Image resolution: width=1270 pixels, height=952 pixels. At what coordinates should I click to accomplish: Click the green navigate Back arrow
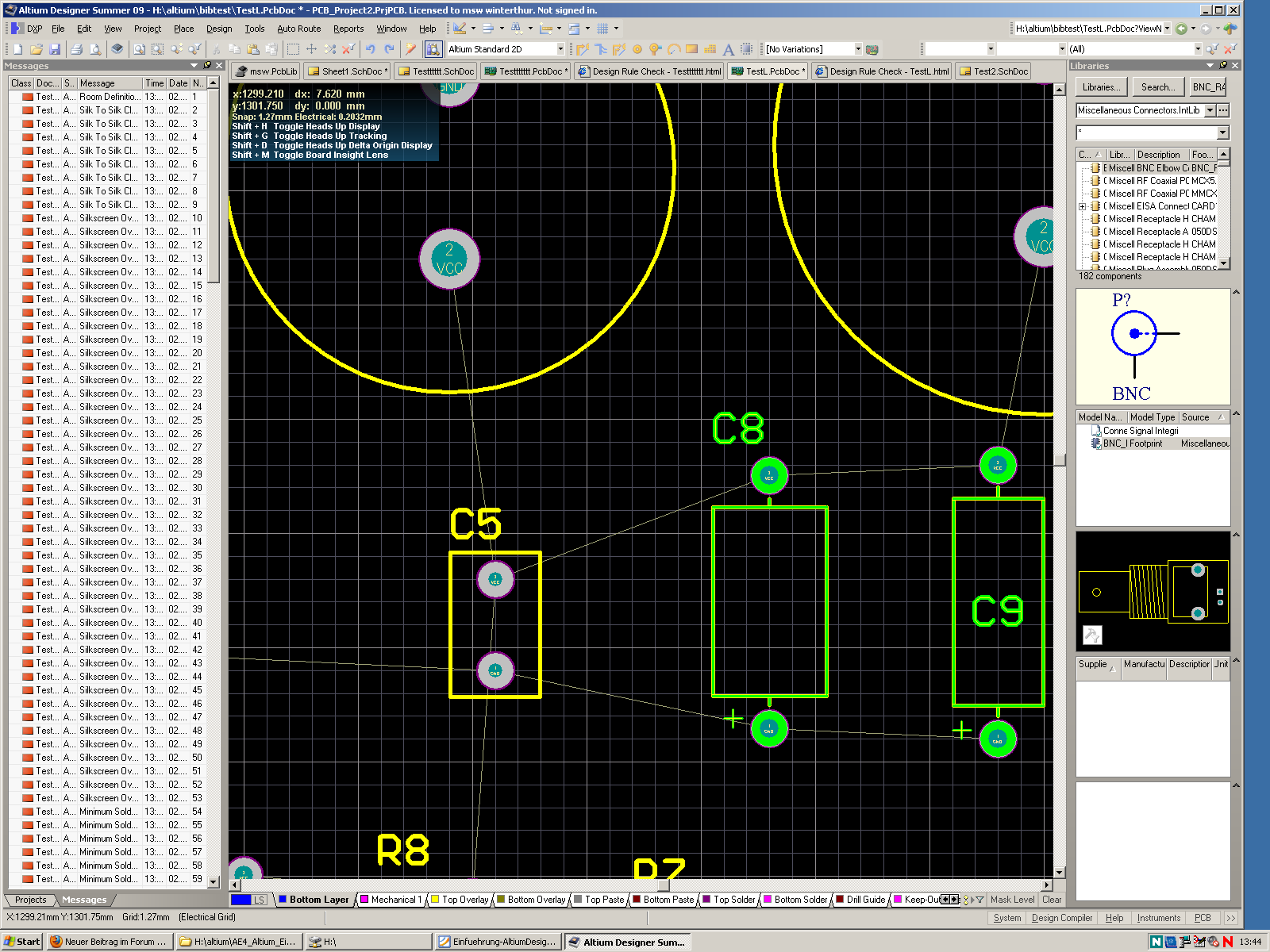click(1182, 29)
